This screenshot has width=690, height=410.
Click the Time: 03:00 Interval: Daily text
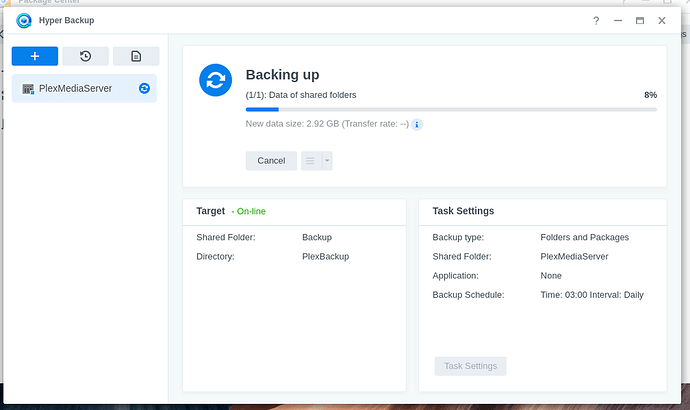[592, 295]
